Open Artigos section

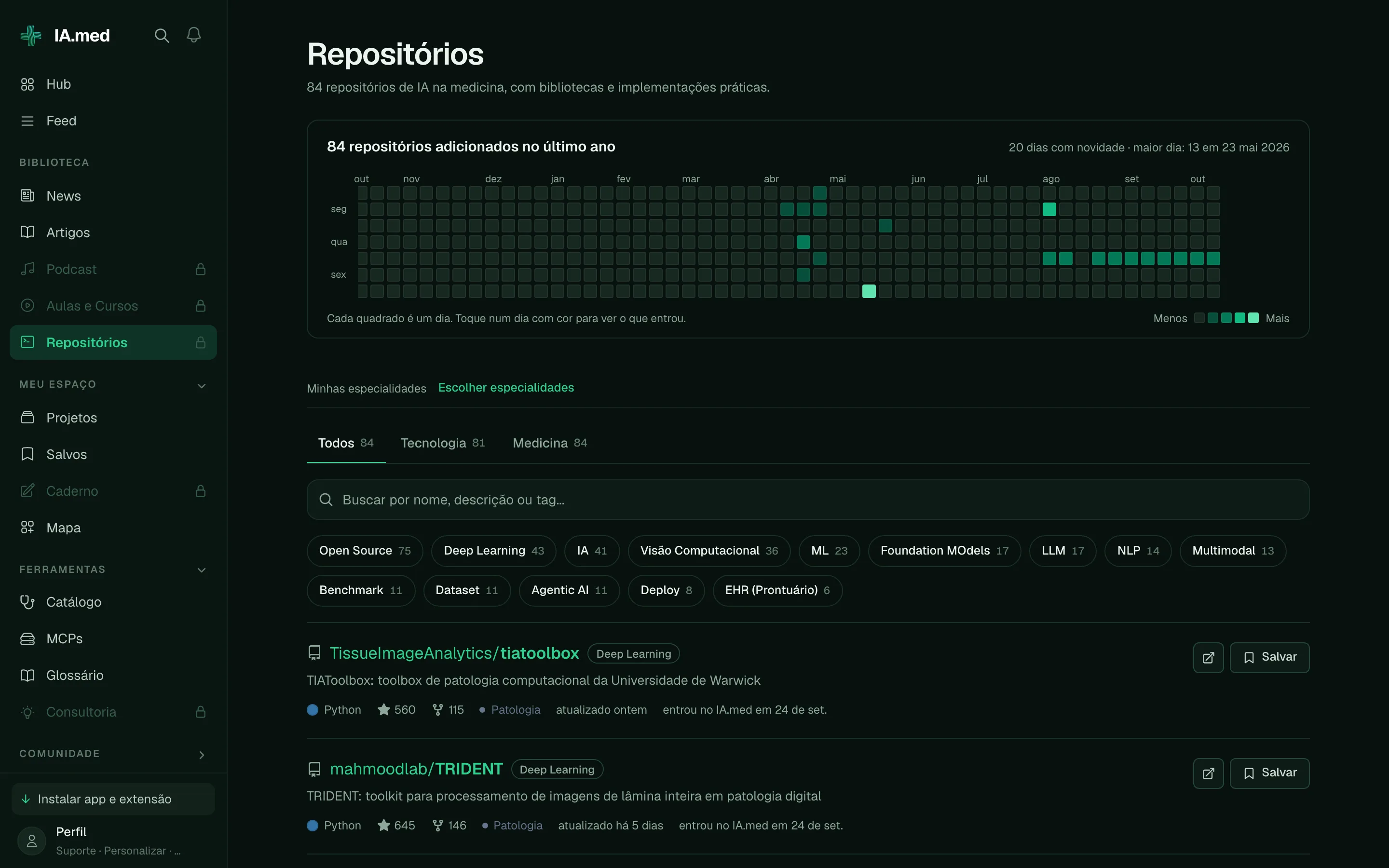tap(113, 233)
